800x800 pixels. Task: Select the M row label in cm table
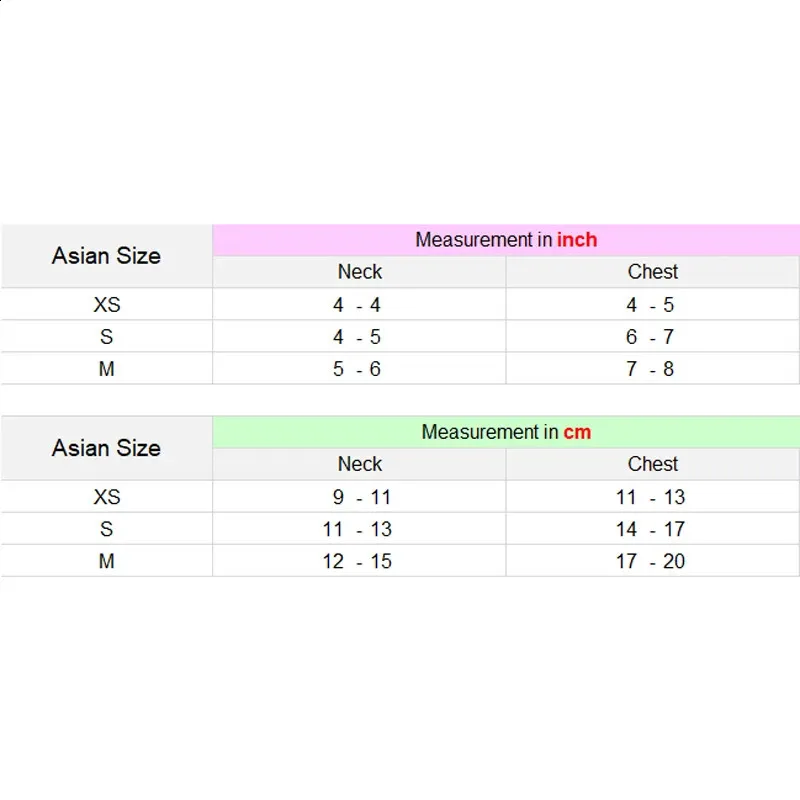click(x=107, y=561)
